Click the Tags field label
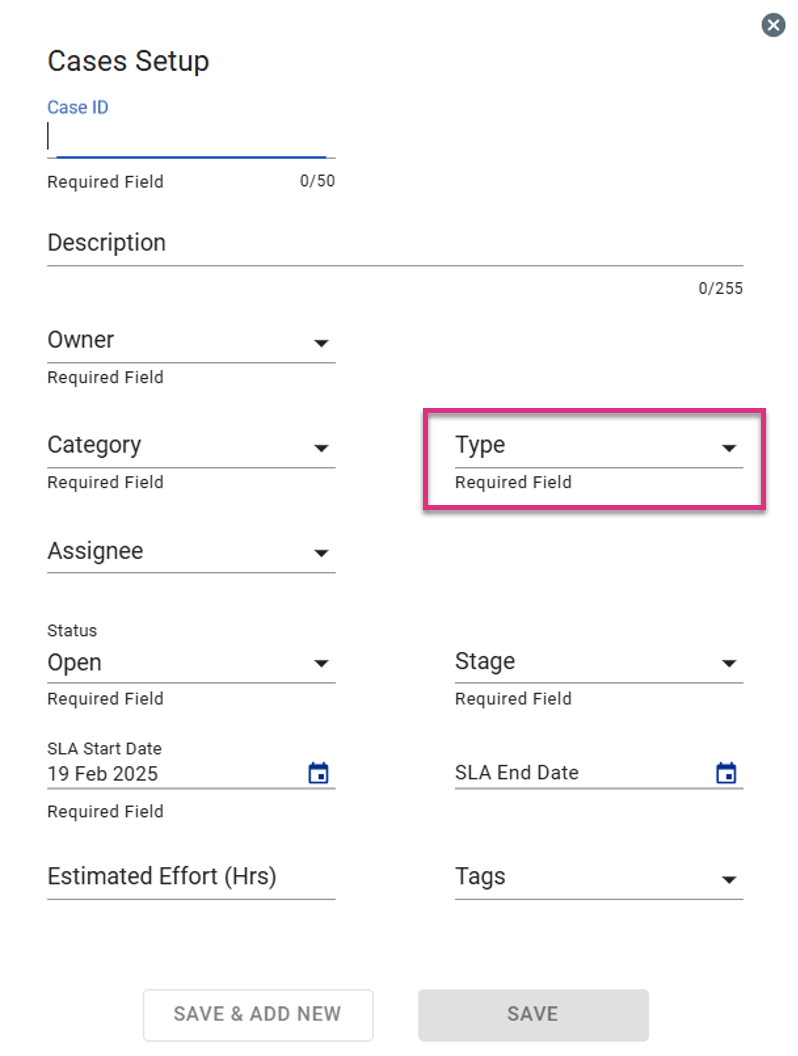798x1056 pixels. [480, 877]
